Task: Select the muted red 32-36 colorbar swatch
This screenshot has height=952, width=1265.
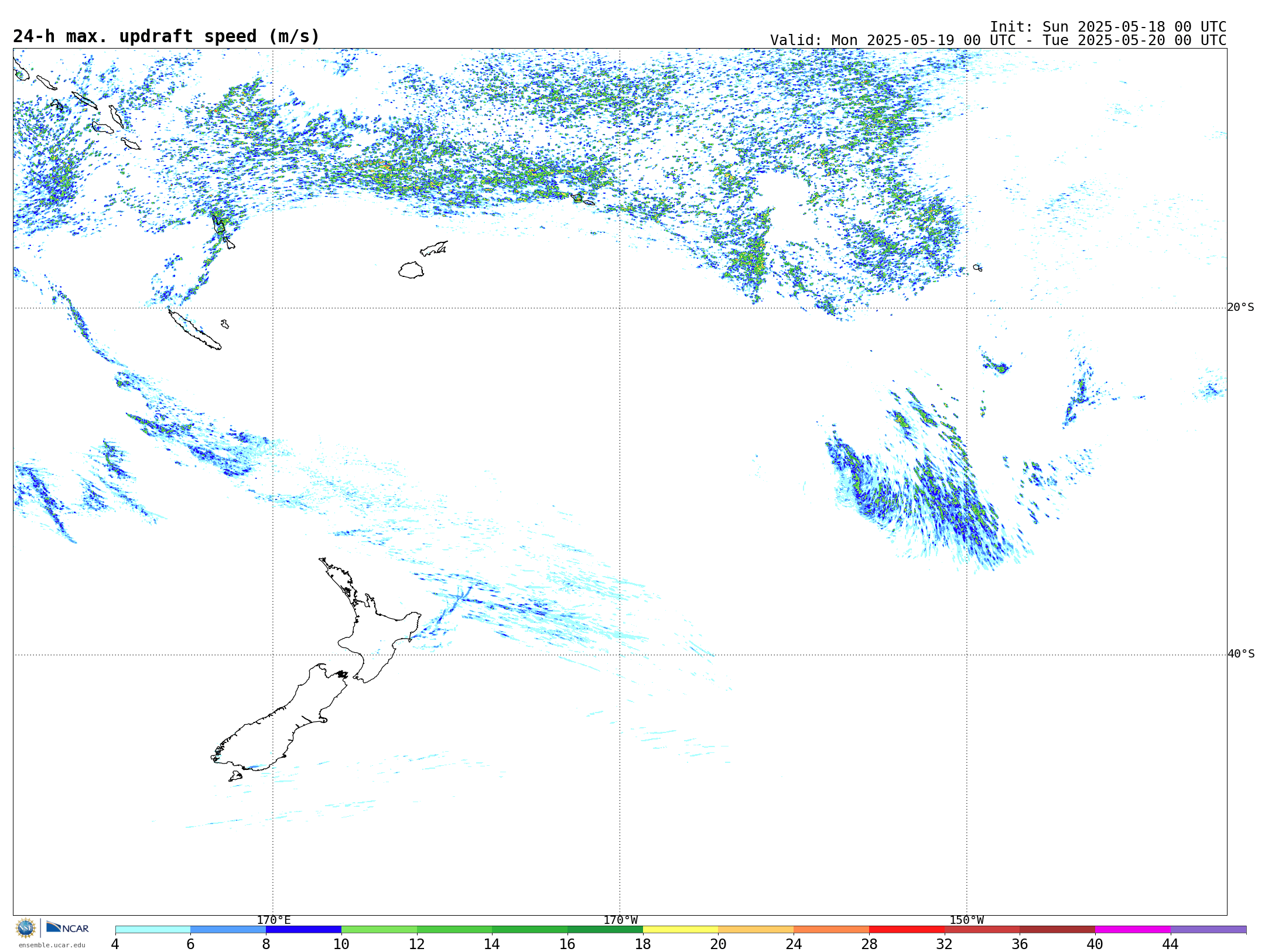Action: [x=982, y=930]
